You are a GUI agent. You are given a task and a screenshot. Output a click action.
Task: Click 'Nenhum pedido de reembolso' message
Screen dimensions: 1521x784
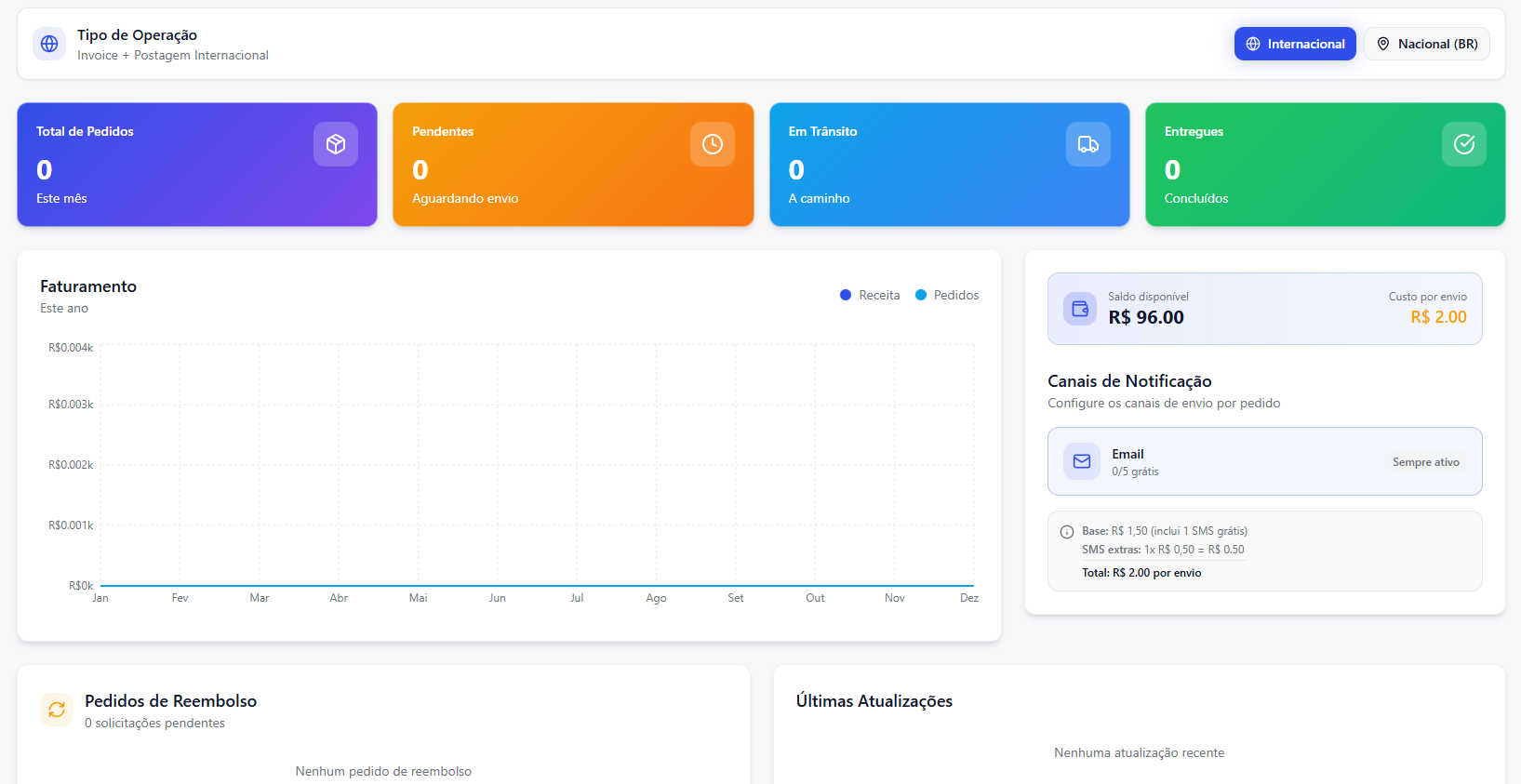pyautogui.click(x=383, y=772)
